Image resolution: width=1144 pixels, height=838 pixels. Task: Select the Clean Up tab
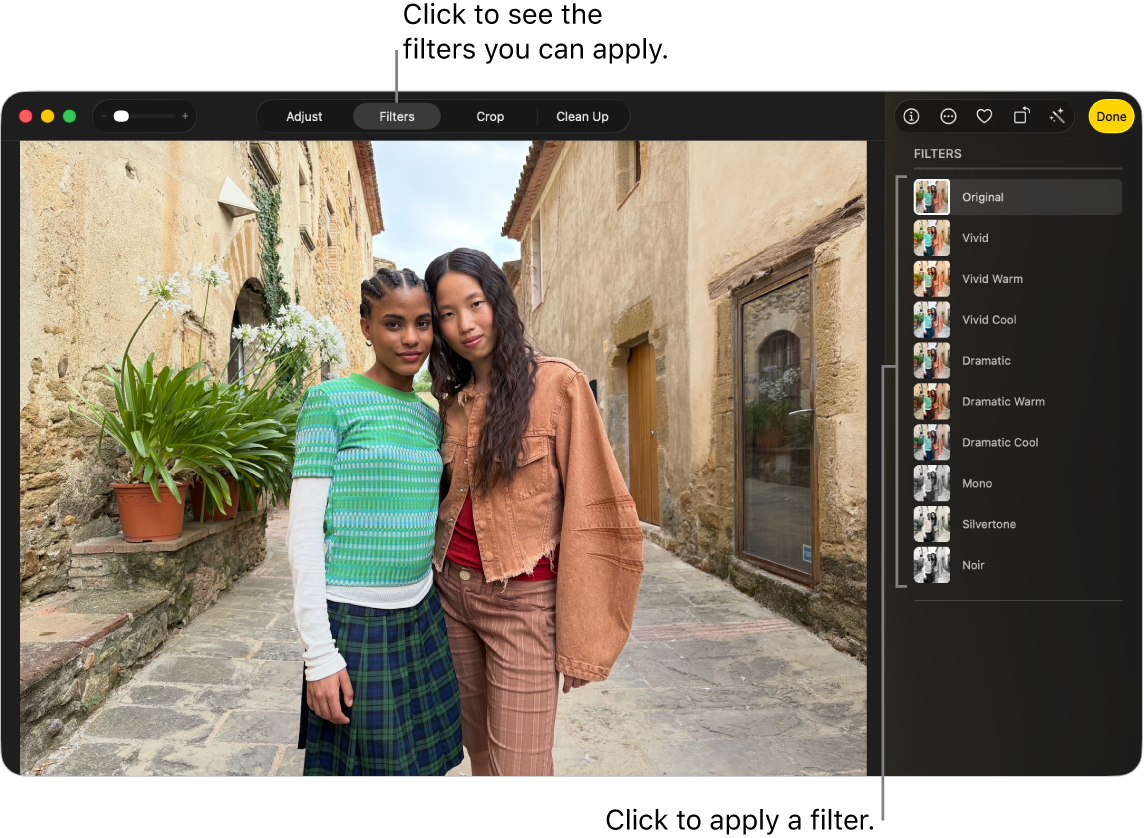click(x=583, y=116)
